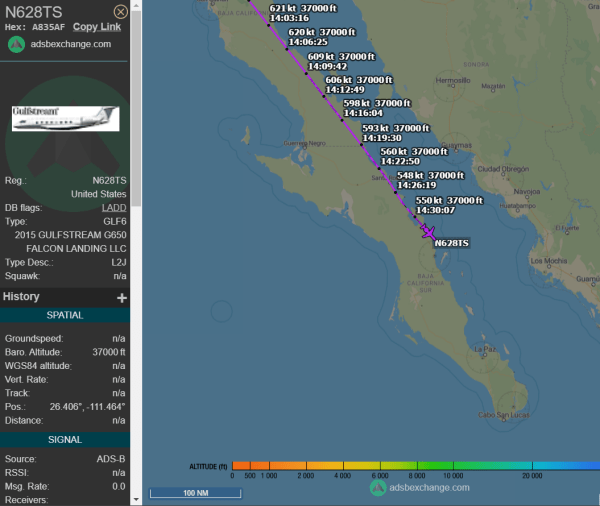This screenshot has height=506, width=600.
Task: Select the 14:30:07 track point label
Action: [435, 210]
